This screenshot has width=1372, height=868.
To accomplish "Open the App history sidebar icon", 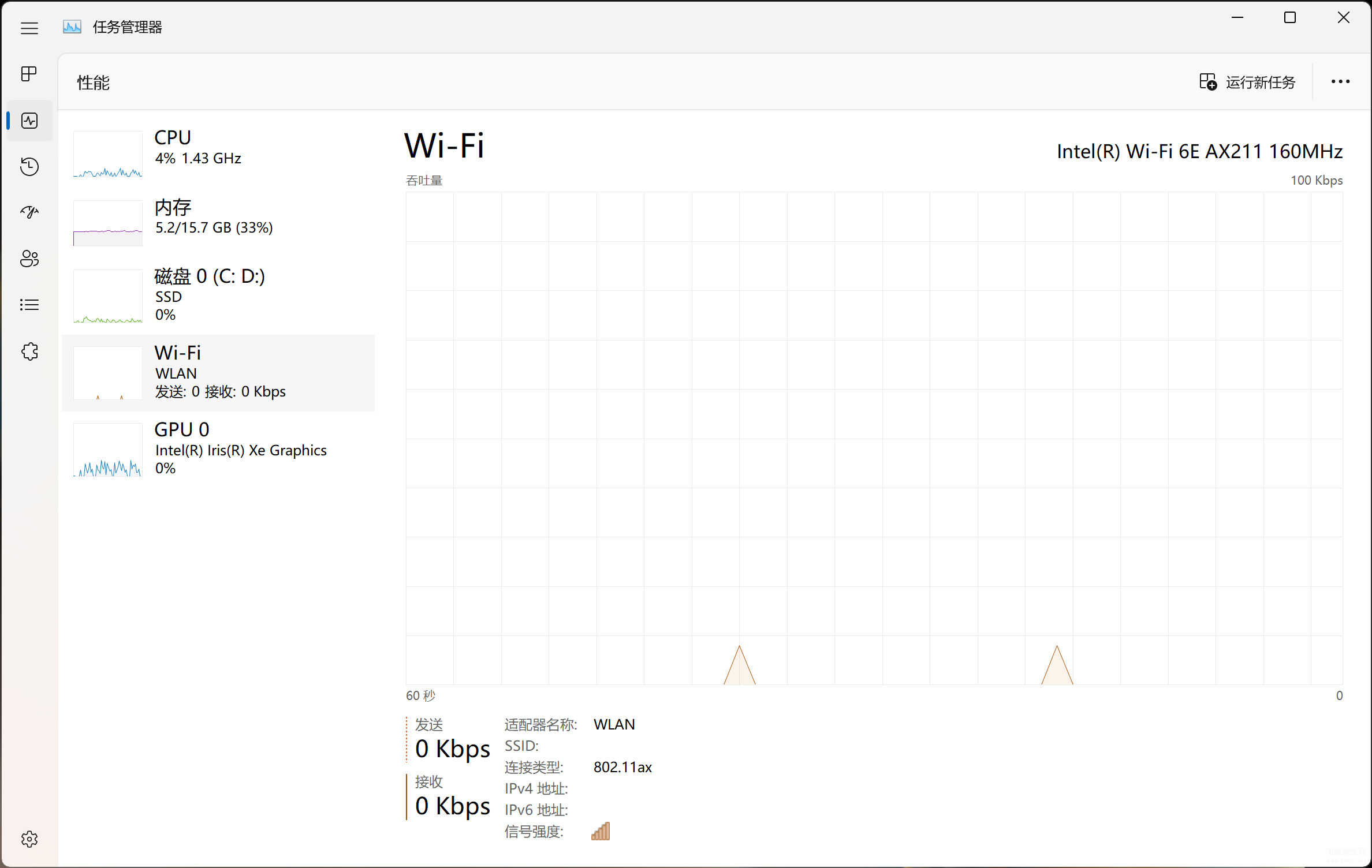I will click(x=29, y=167).
